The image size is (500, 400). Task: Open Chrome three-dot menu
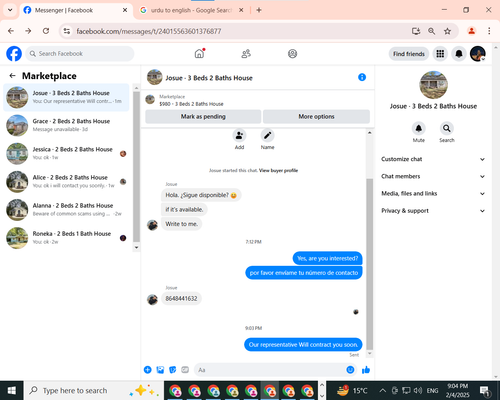[x=489, y=31]
